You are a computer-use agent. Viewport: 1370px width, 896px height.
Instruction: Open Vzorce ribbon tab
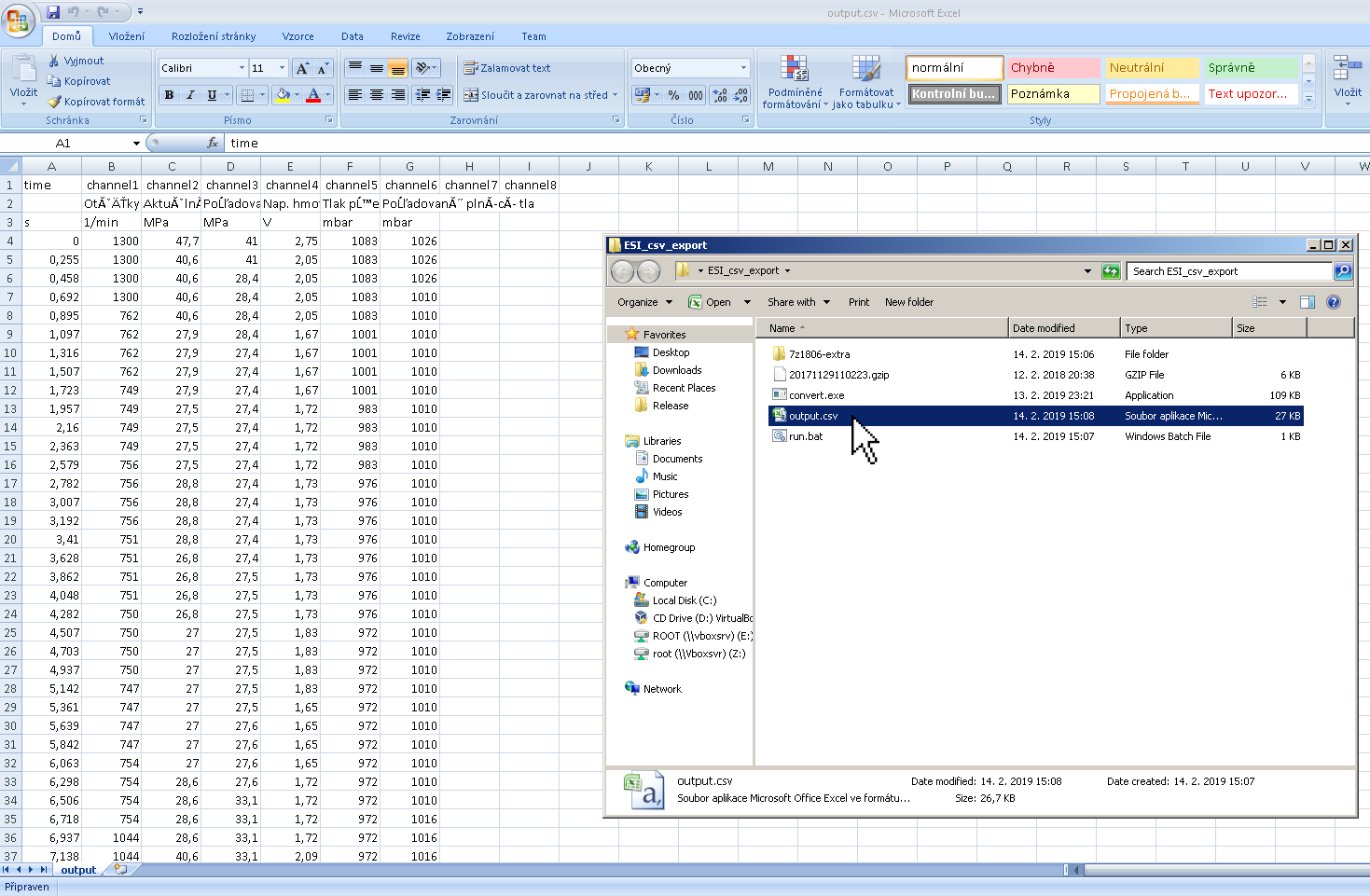coord(298,36)
